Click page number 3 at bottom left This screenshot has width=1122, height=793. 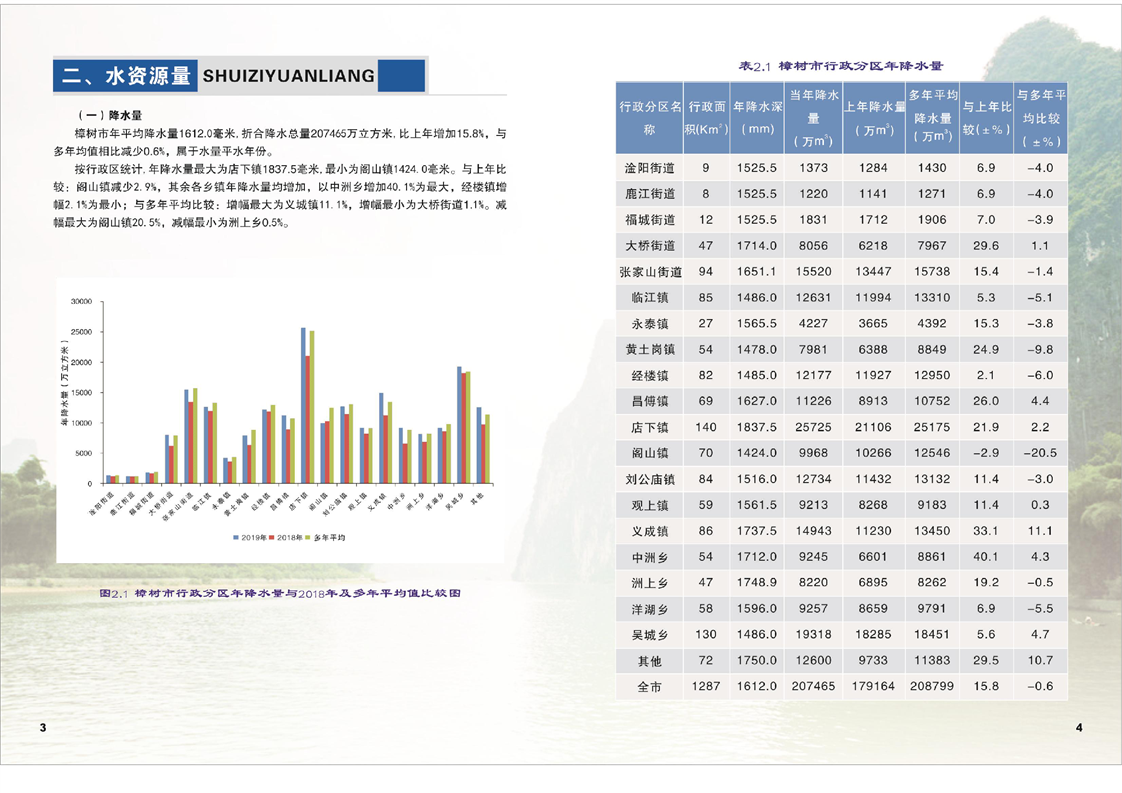[42, 727]
